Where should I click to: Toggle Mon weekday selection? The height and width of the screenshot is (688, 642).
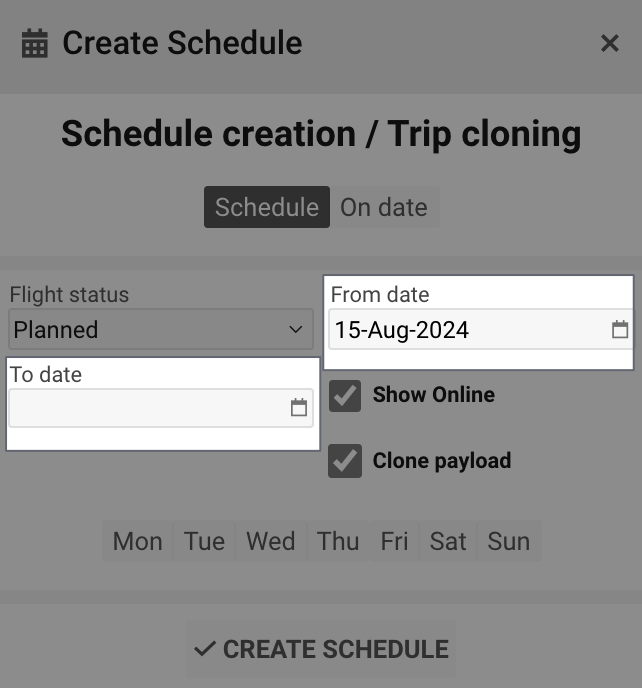(137, 541)
